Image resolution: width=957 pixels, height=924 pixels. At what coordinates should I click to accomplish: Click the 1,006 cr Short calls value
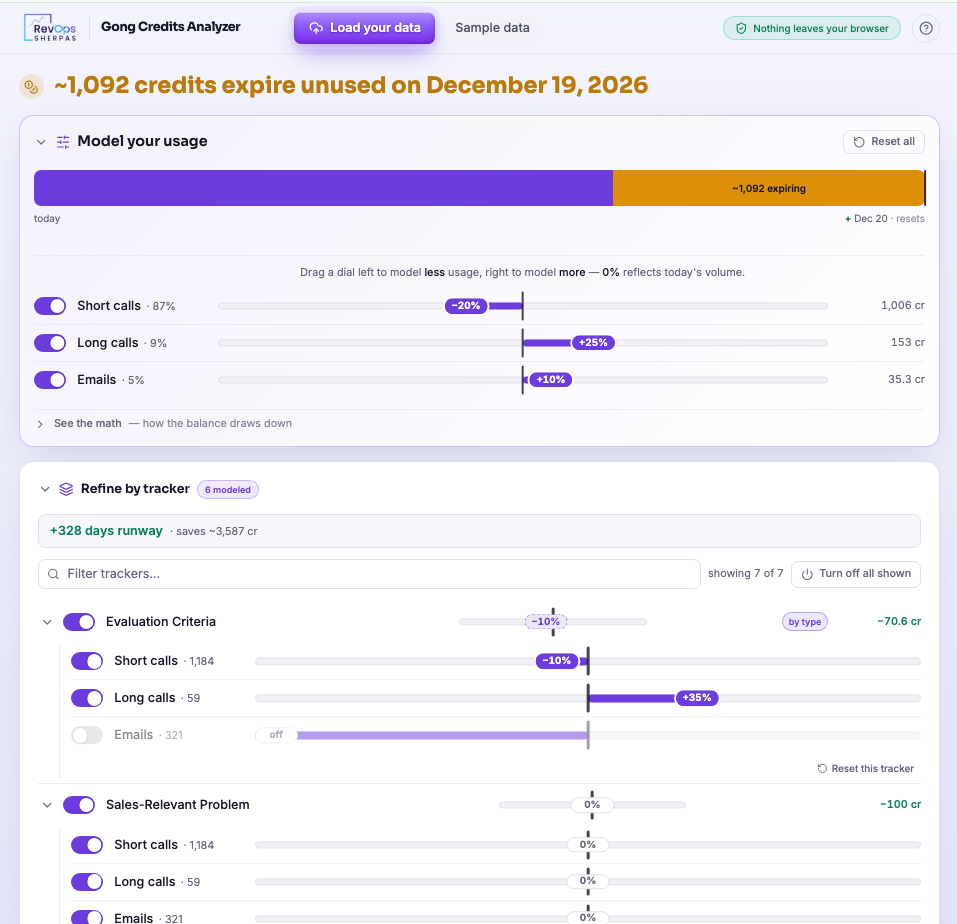click(x=902, y=305)
